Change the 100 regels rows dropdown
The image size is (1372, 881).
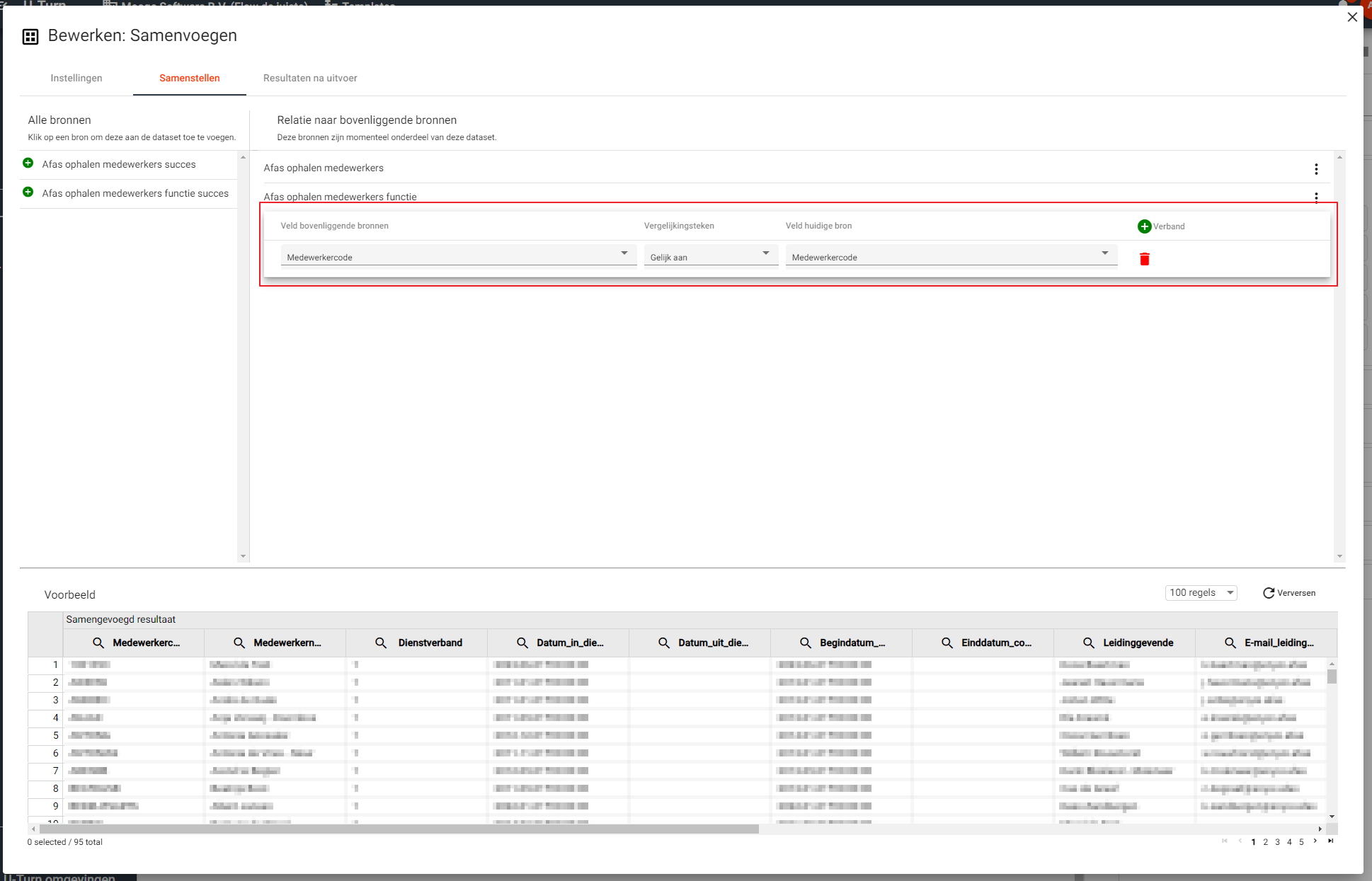[x=1201, y=593]
